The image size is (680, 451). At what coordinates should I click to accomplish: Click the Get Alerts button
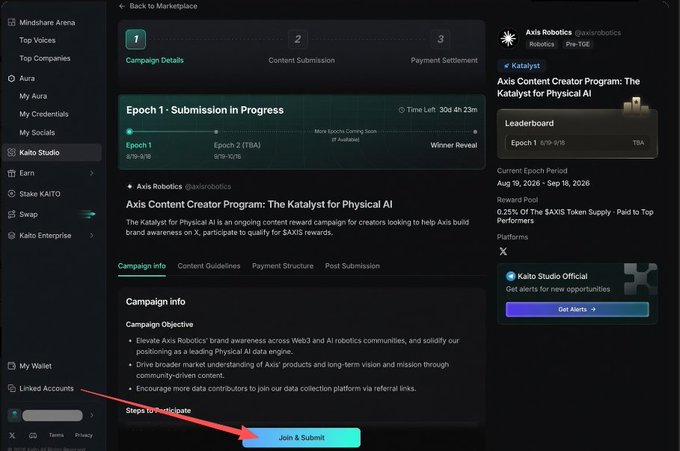tap(577, 309)
